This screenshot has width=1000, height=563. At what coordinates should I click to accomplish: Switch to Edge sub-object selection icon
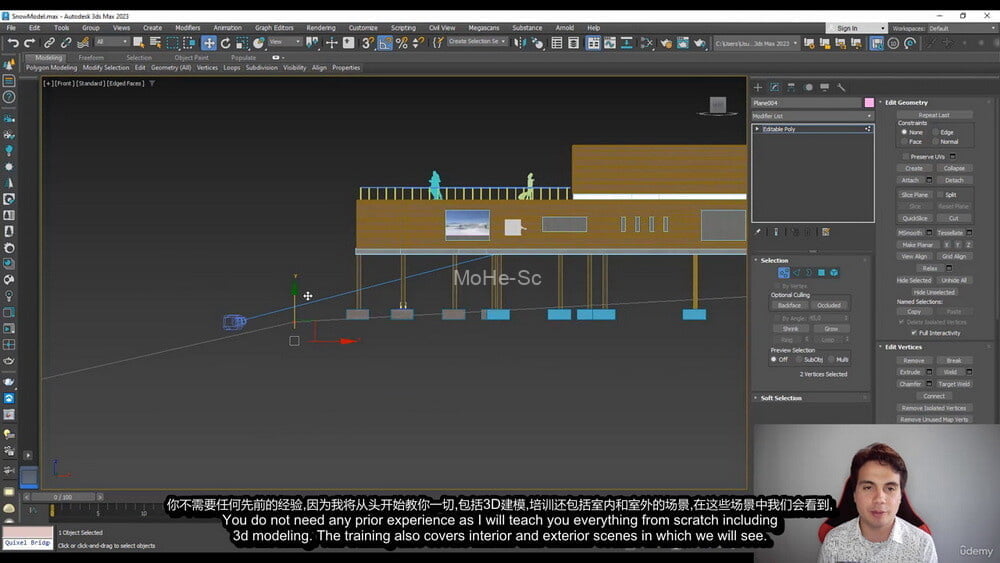click(796, 272)
